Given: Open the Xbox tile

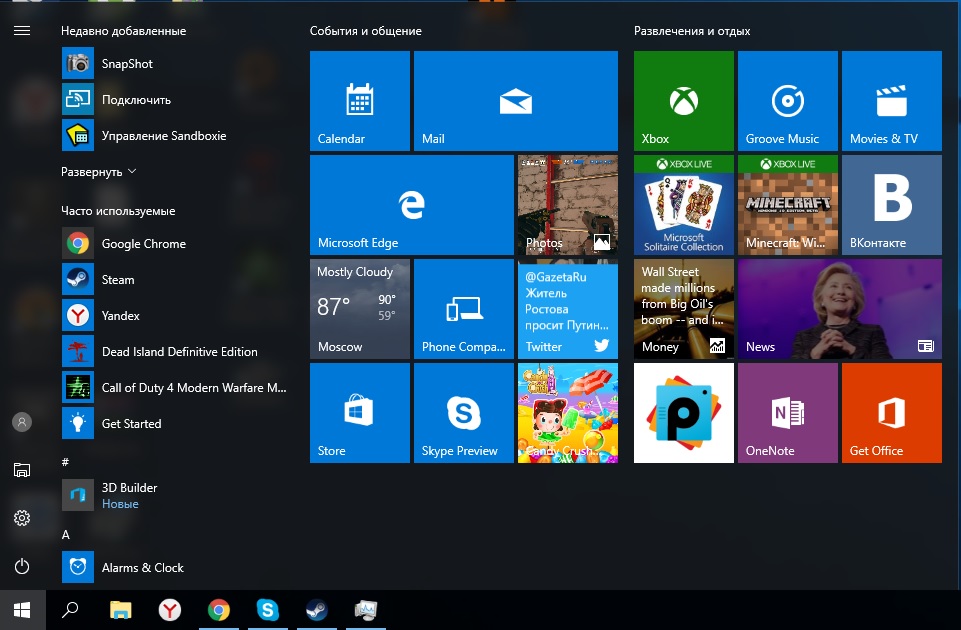Looking at the screenshot, I should coord(683,101).
